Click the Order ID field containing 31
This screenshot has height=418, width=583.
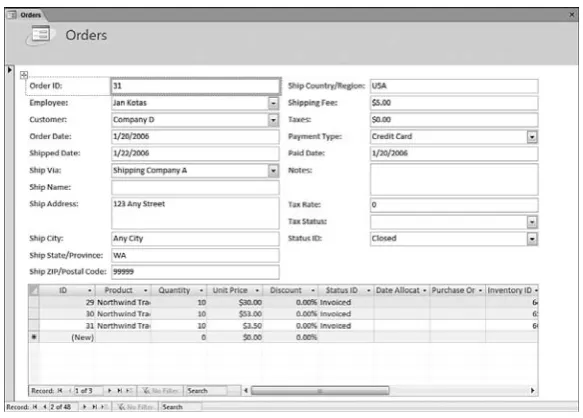click(196, 86)
